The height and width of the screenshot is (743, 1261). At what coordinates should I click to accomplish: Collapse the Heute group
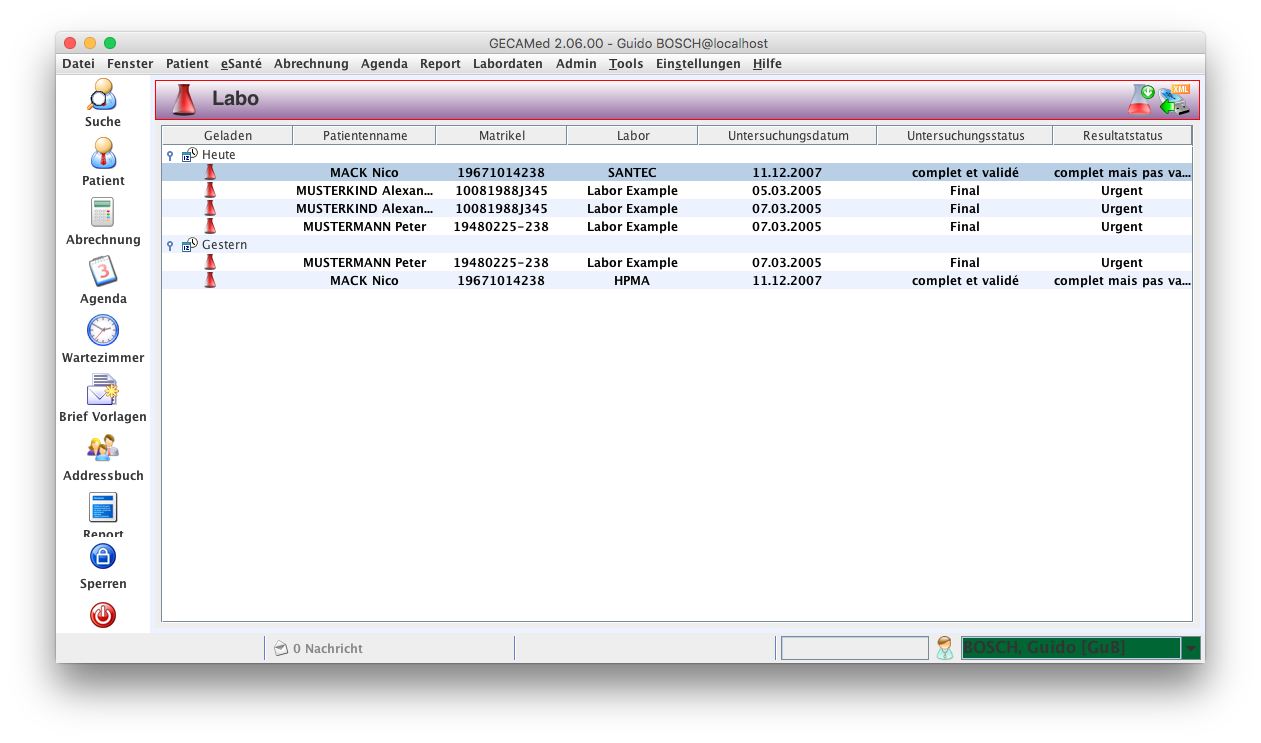pyautogui.click(x=170, y=155)
